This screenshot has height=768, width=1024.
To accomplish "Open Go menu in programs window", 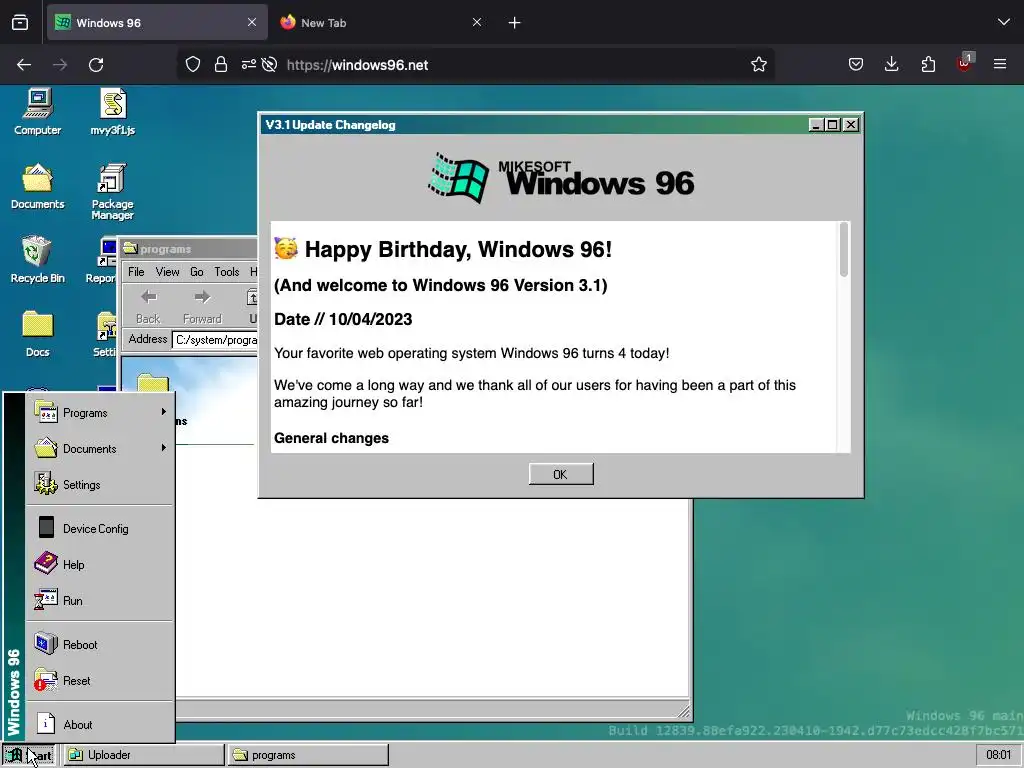I will pyautogui.click(x=197, y=272).
